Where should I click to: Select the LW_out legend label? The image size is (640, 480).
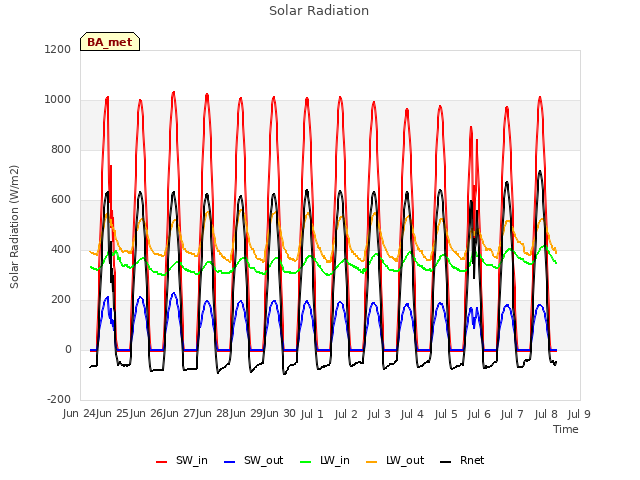pos(405,460)
